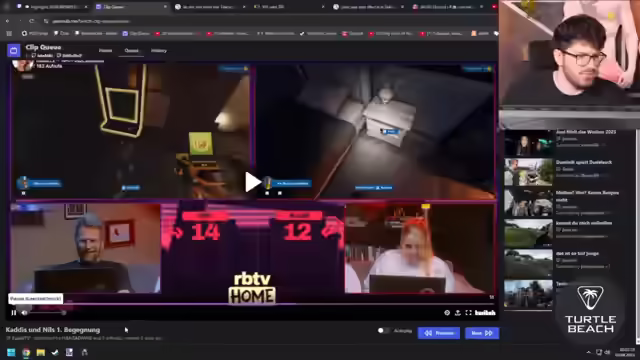The width and height of the screenshot is (640, 360).
Task: Open the Queue tab
Action: (131, 51)
